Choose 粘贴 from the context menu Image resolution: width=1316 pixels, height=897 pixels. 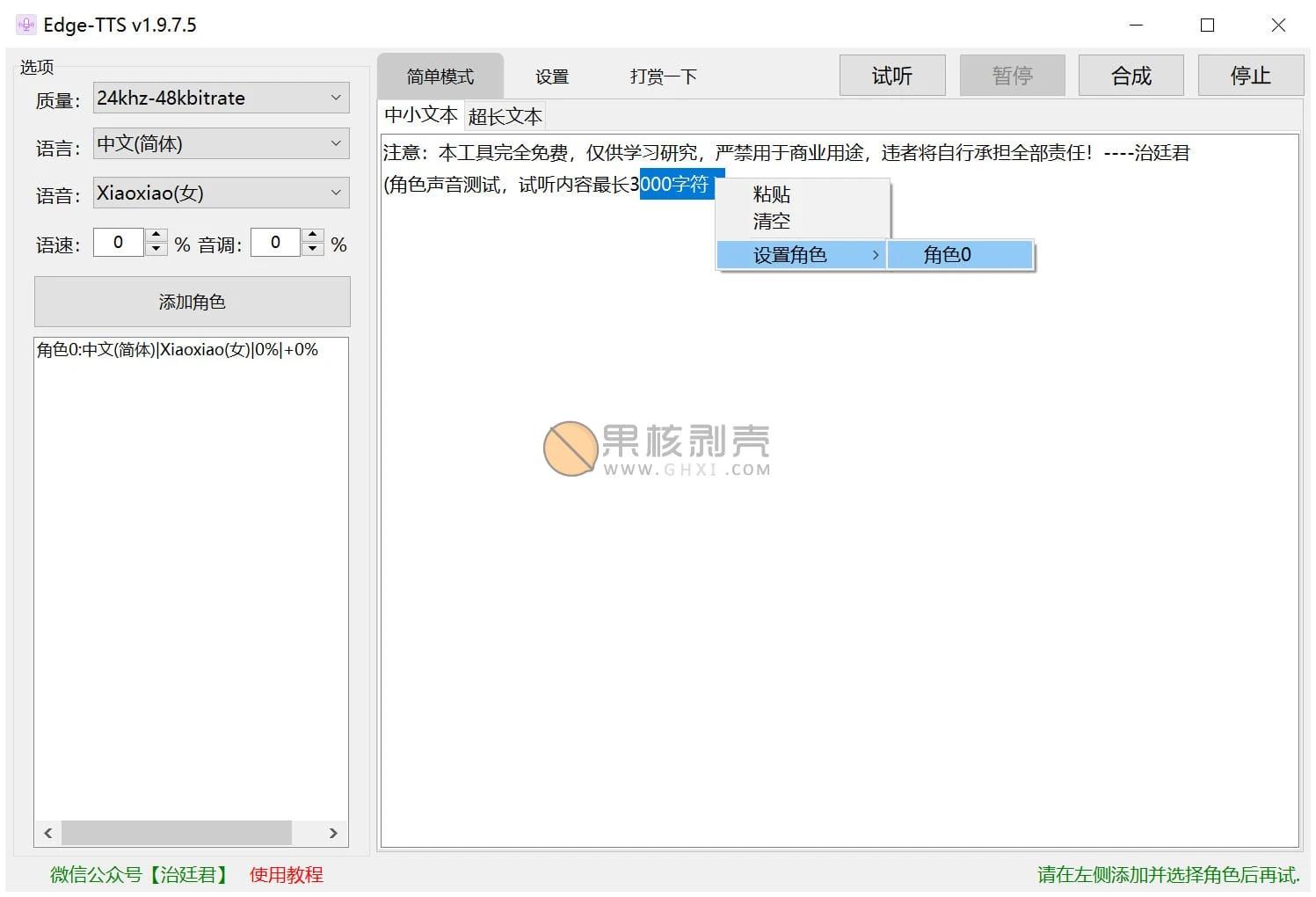pos(769,194)
